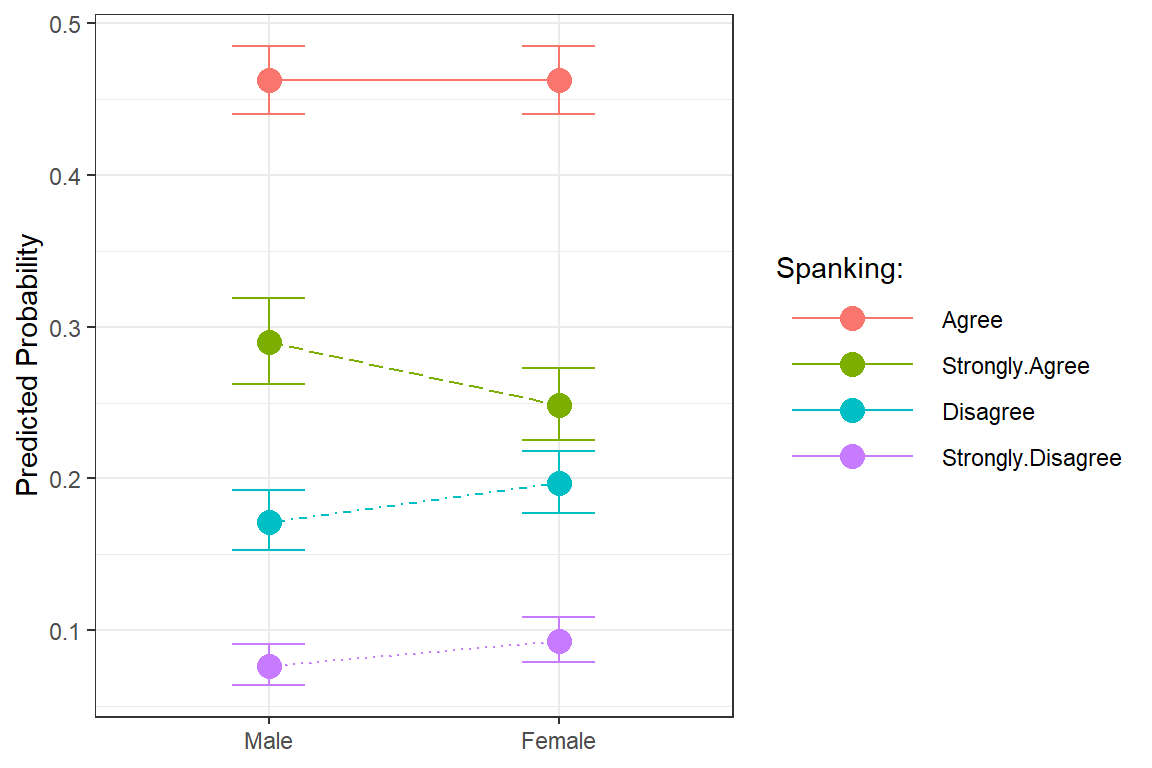Click the purple Strongly.Disagree legend marker
1152x768 pixels.
click(852, 457)
